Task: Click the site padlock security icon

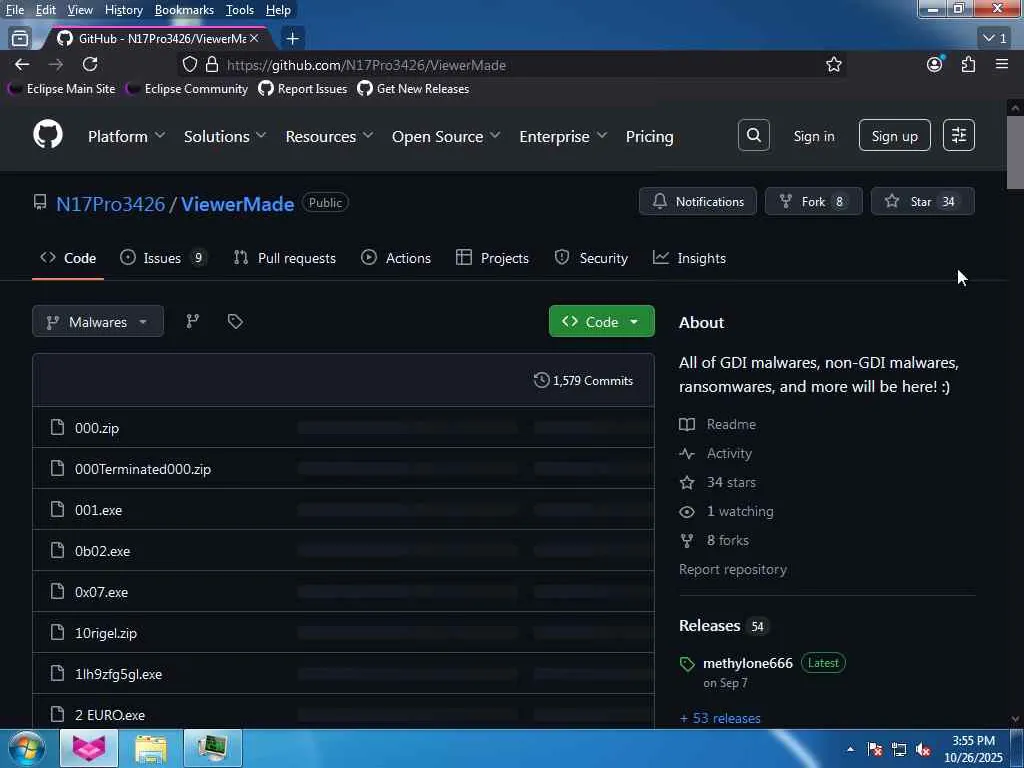Action: [x=212, y=64]
